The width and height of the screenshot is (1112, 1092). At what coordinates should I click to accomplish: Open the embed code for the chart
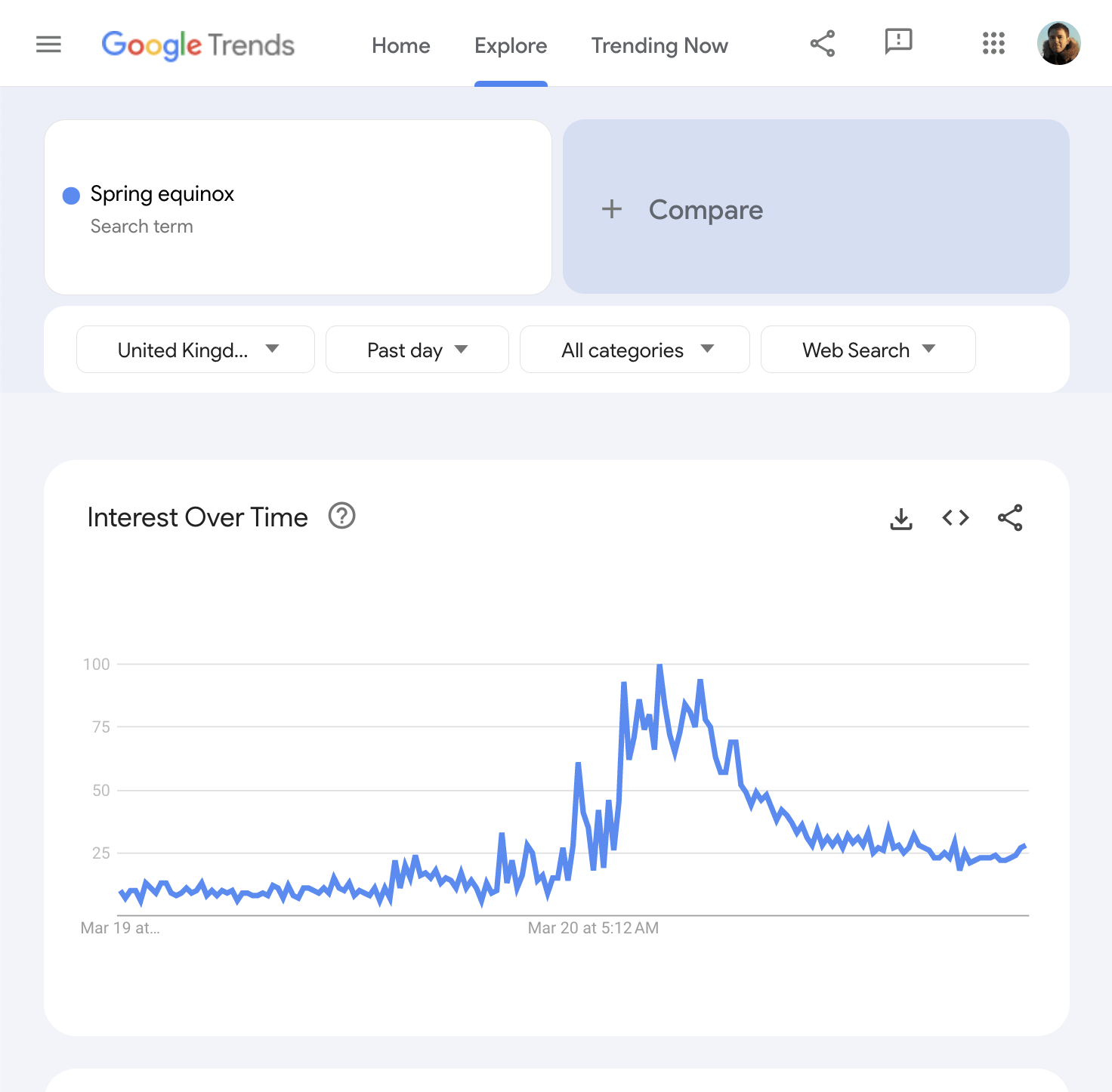(955, 517)
